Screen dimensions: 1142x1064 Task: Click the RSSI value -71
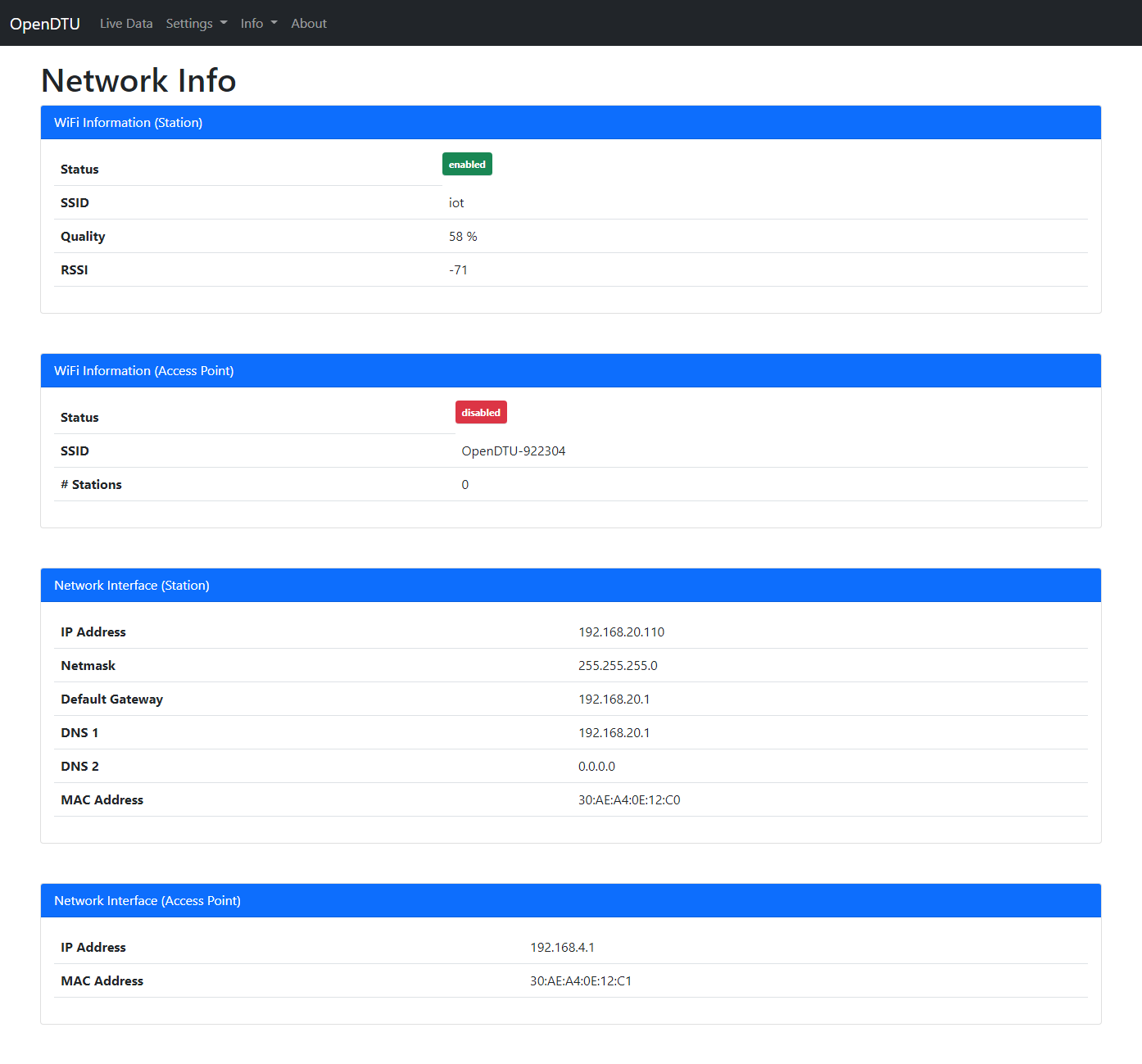point(458,270)
